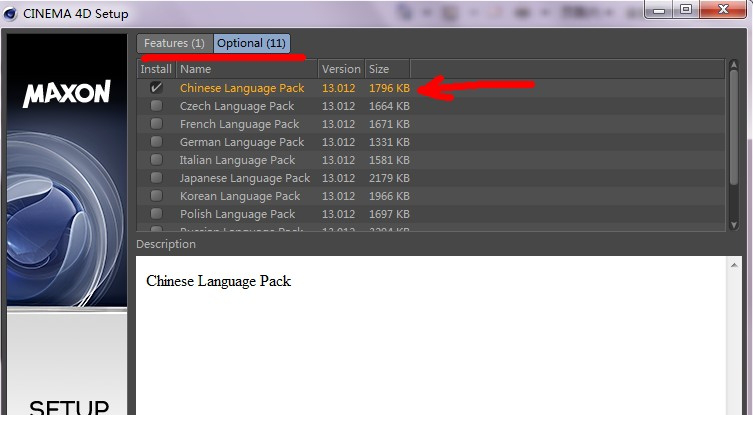Click the package list scroll-up arrow
Screen dimensions: 753x431
733,64
